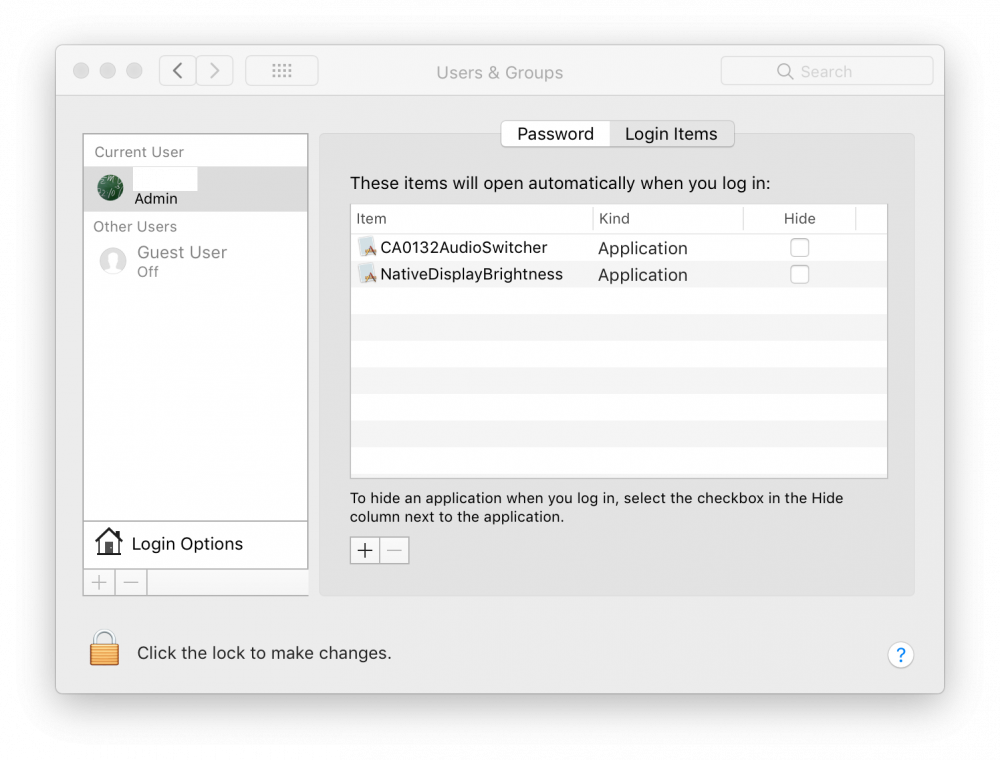
Task: Sort by the Kind column header
Action: click(668, 219)
